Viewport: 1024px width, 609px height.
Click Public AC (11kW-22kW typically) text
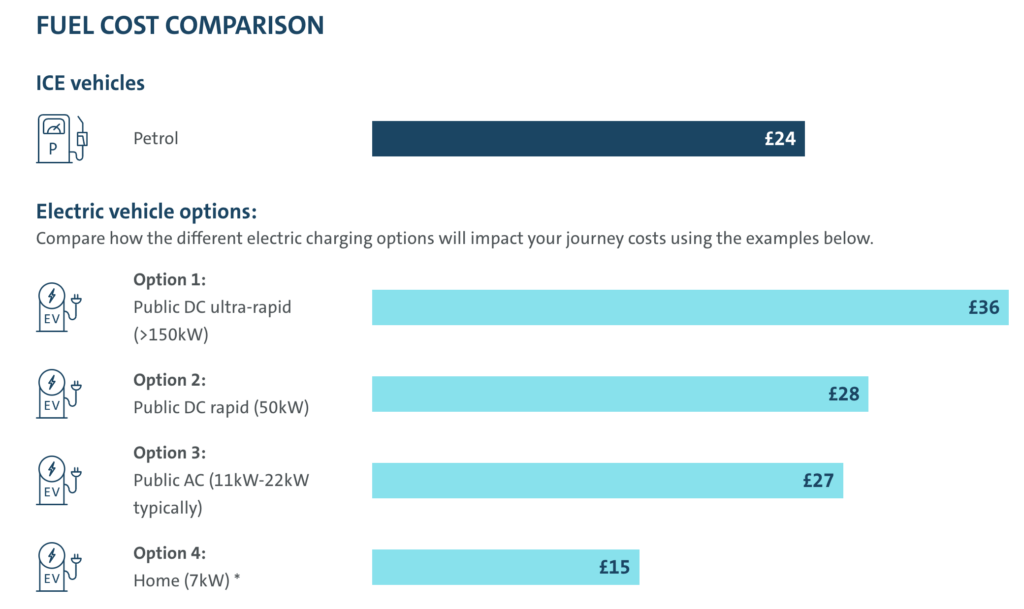tap(221, 494)
